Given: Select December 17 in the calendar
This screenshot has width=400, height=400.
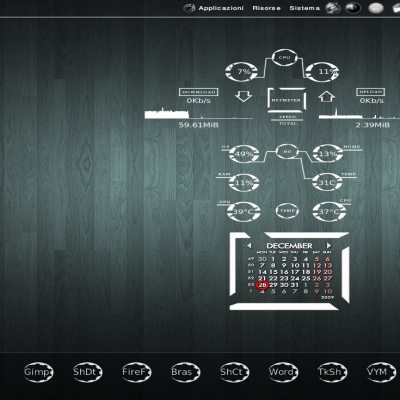Looking at the screenshot, I should [x=295, y=272].
